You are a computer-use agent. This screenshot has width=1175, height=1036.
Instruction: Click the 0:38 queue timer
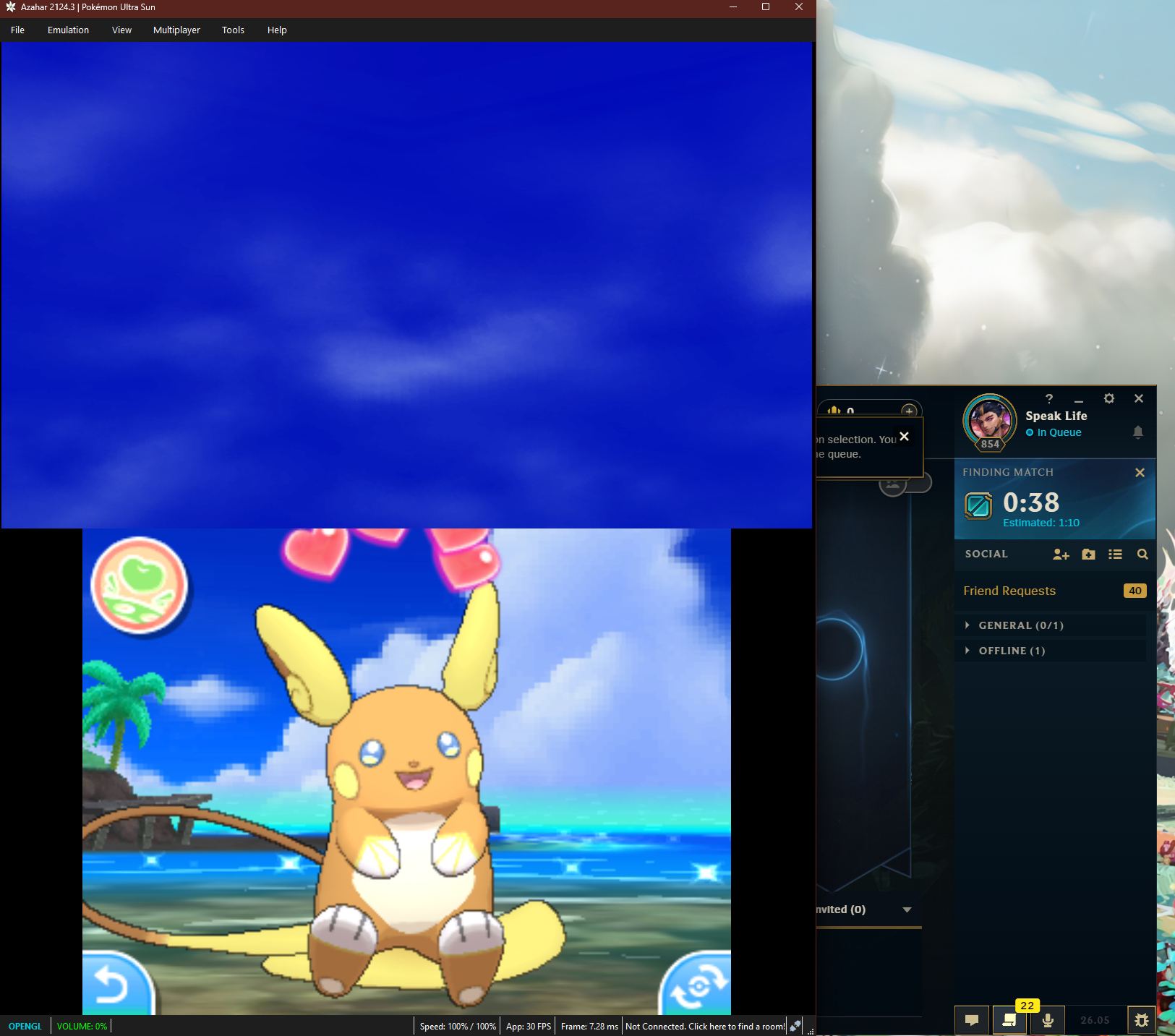pyautogui.click(x=1031, y=502)
